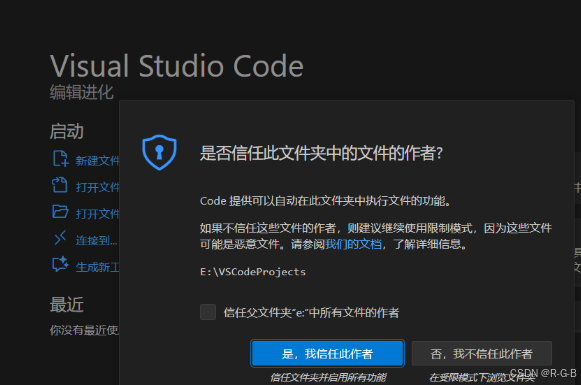Click the remote connect icon beside 连接到
581x385 pixels.
(60, 238)
